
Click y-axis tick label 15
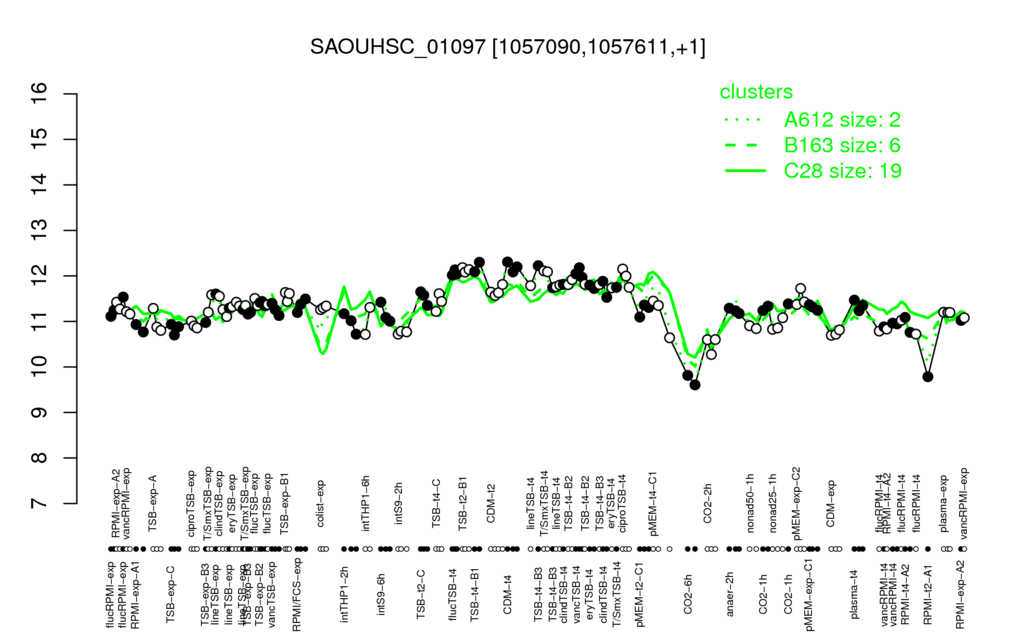click(x=39, y=140)
